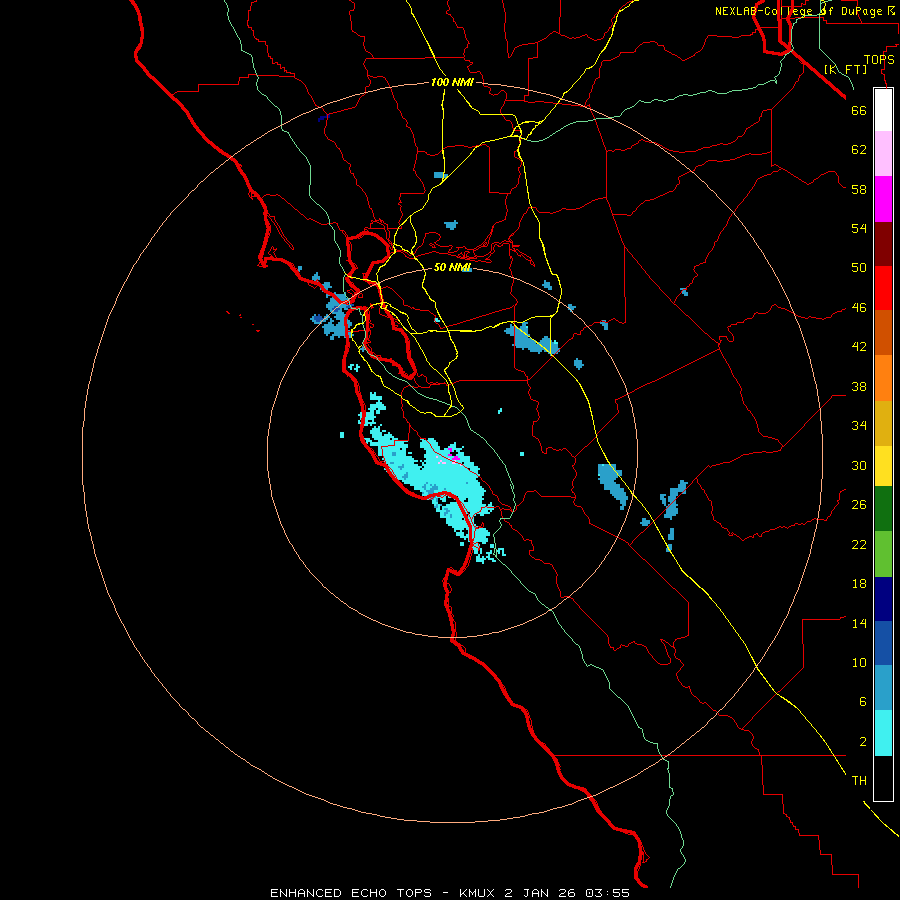Select the black TH band of legend
Viewport: 900px width, 900px height.
click(x=883, y=778)
